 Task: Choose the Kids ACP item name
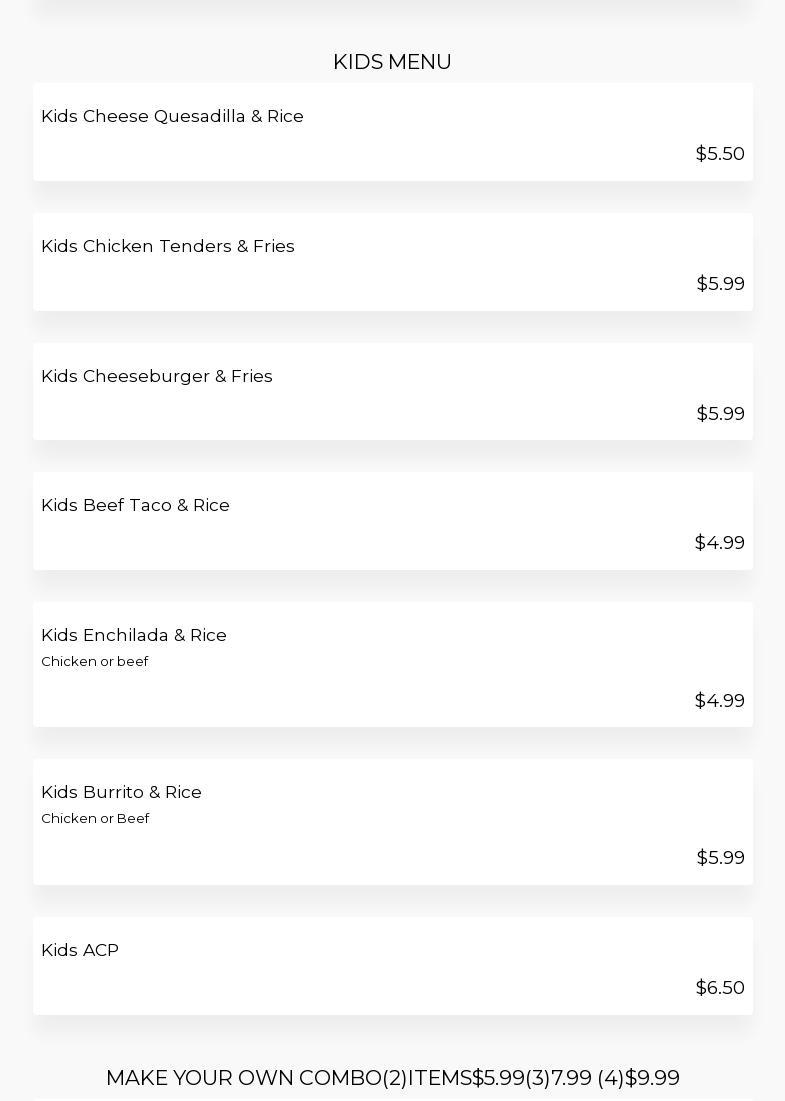[x=80, y=950]
